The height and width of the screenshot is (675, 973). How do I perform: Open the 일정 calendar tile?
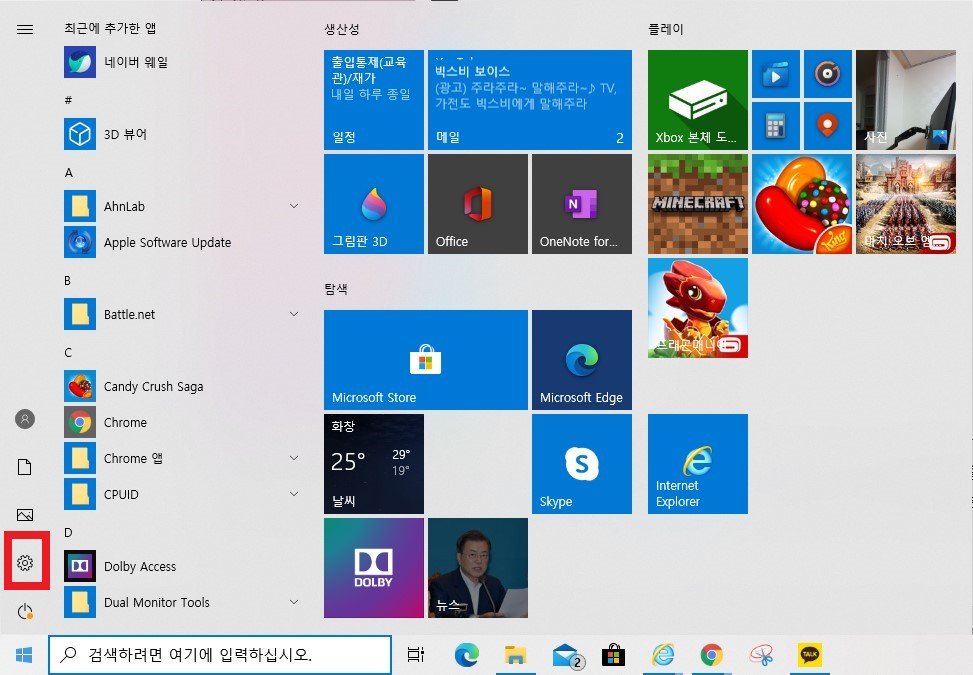coord(374,100)
